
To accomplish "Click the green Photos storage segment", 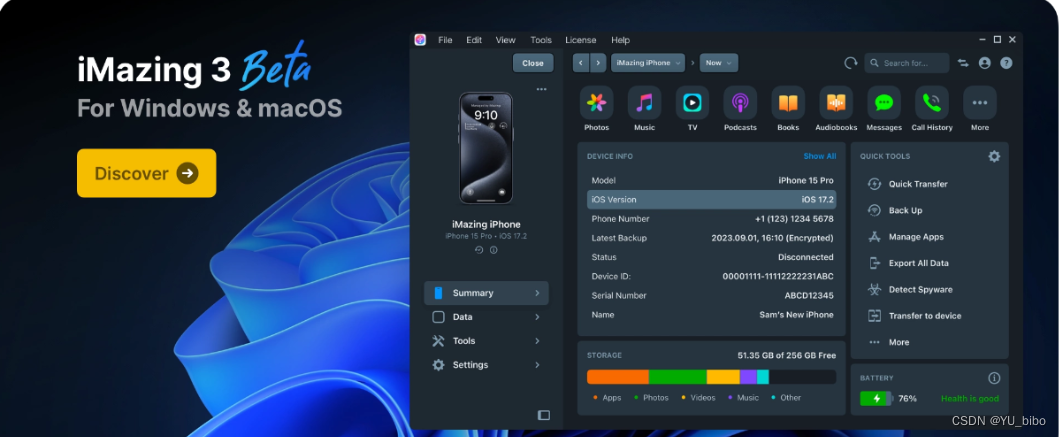I will (x=677, y=377).
